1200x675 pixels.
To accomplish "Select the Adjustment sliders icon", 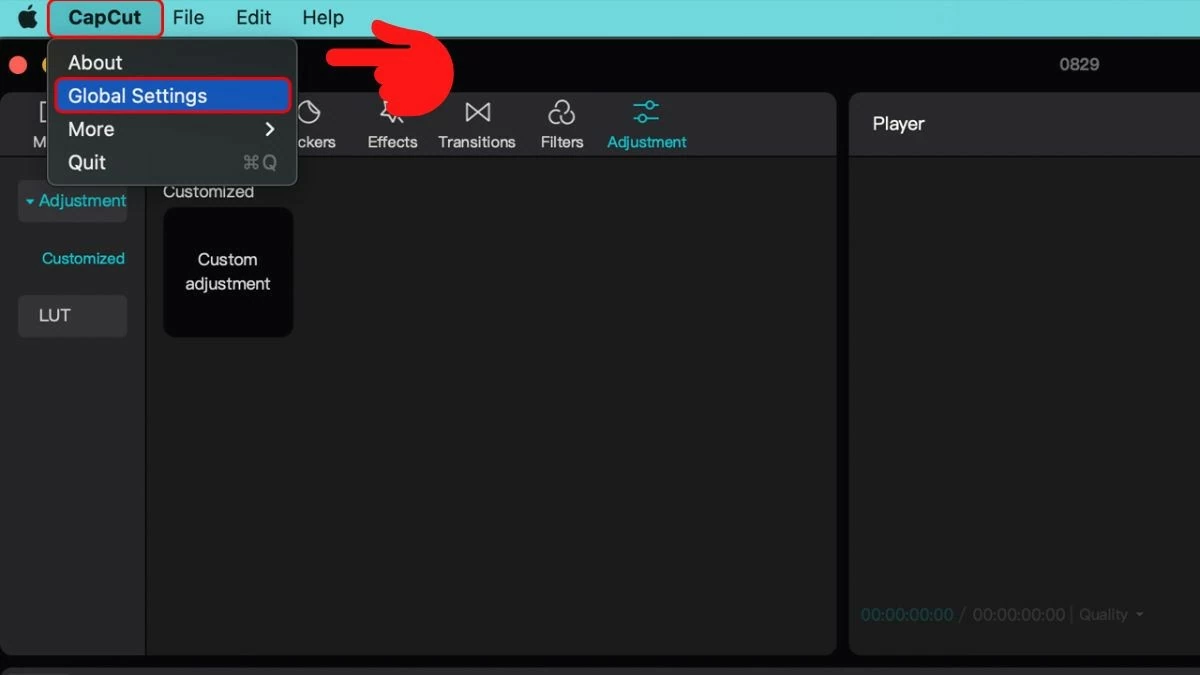I will pos(646,112).
